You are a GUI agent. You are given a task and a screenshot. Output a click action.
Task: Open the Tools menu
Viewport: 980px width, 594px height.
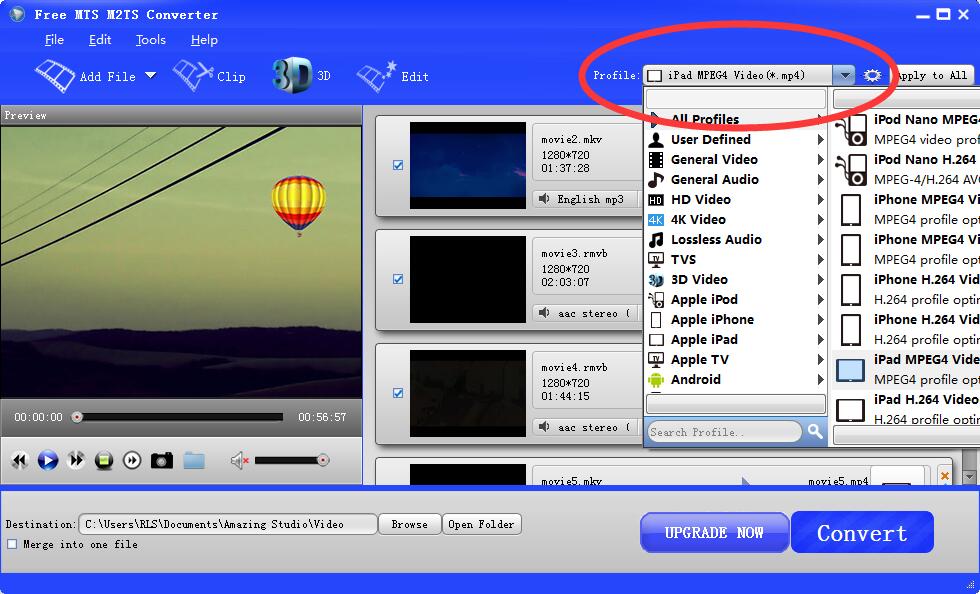click(x=151, y=40)
